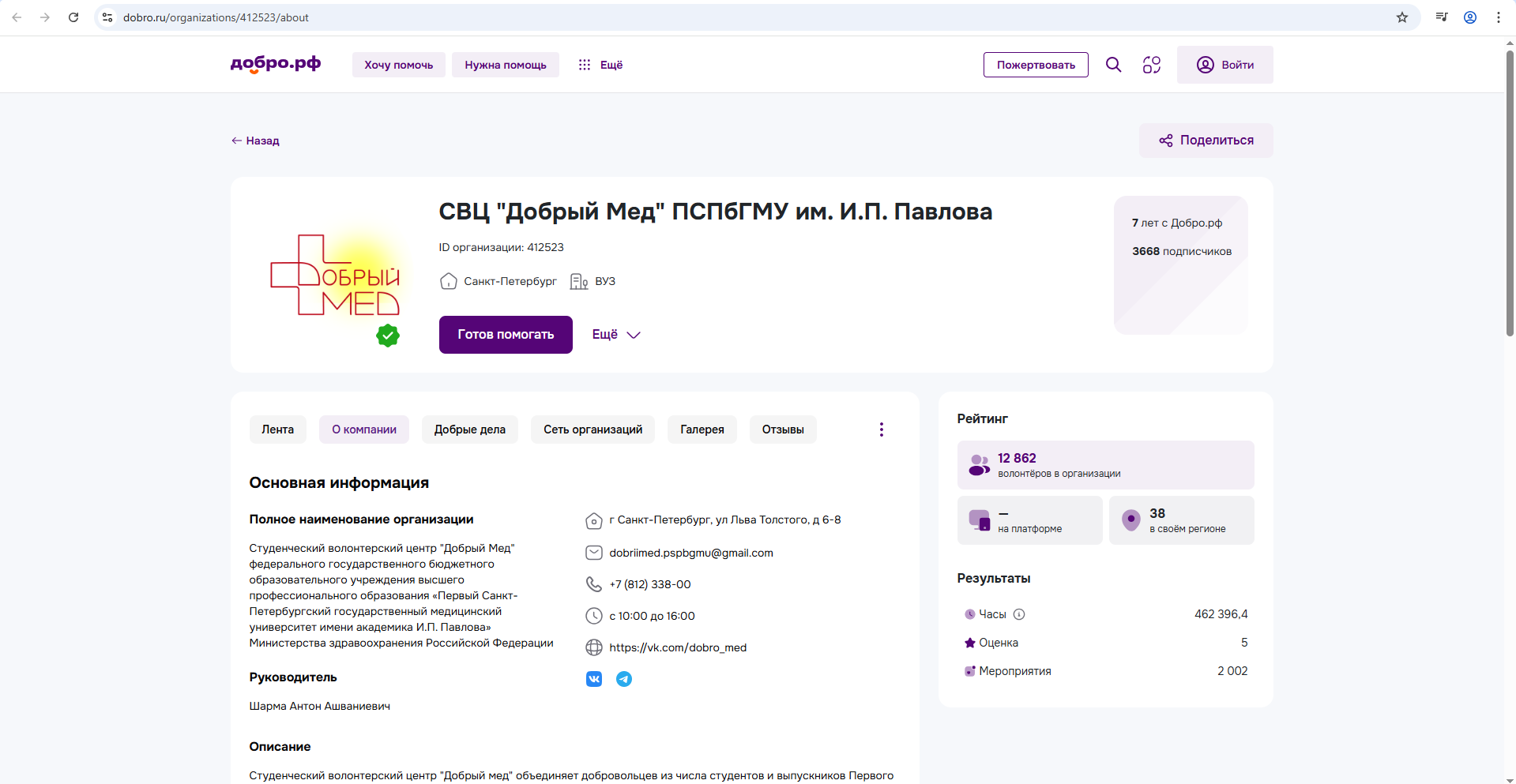Open the Ещё menu in the top navigation
1516x784 pixels.
click(600, 65)
